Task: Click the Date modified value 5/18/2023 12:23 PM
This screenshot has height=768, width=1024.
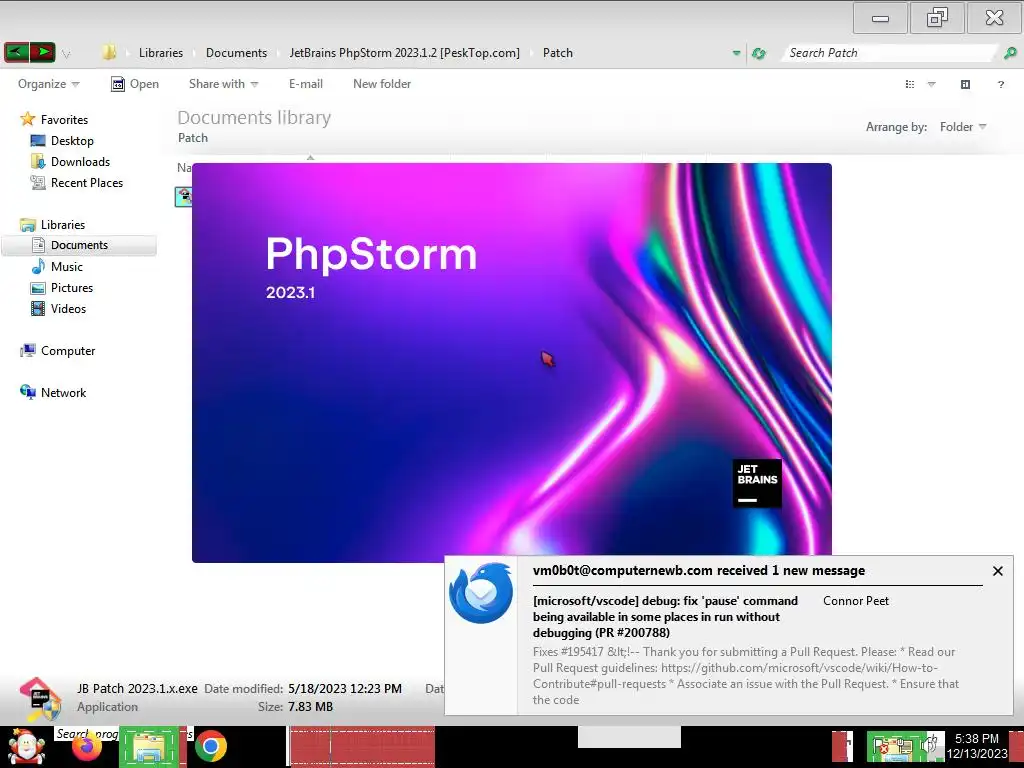Action: [345, 688]
